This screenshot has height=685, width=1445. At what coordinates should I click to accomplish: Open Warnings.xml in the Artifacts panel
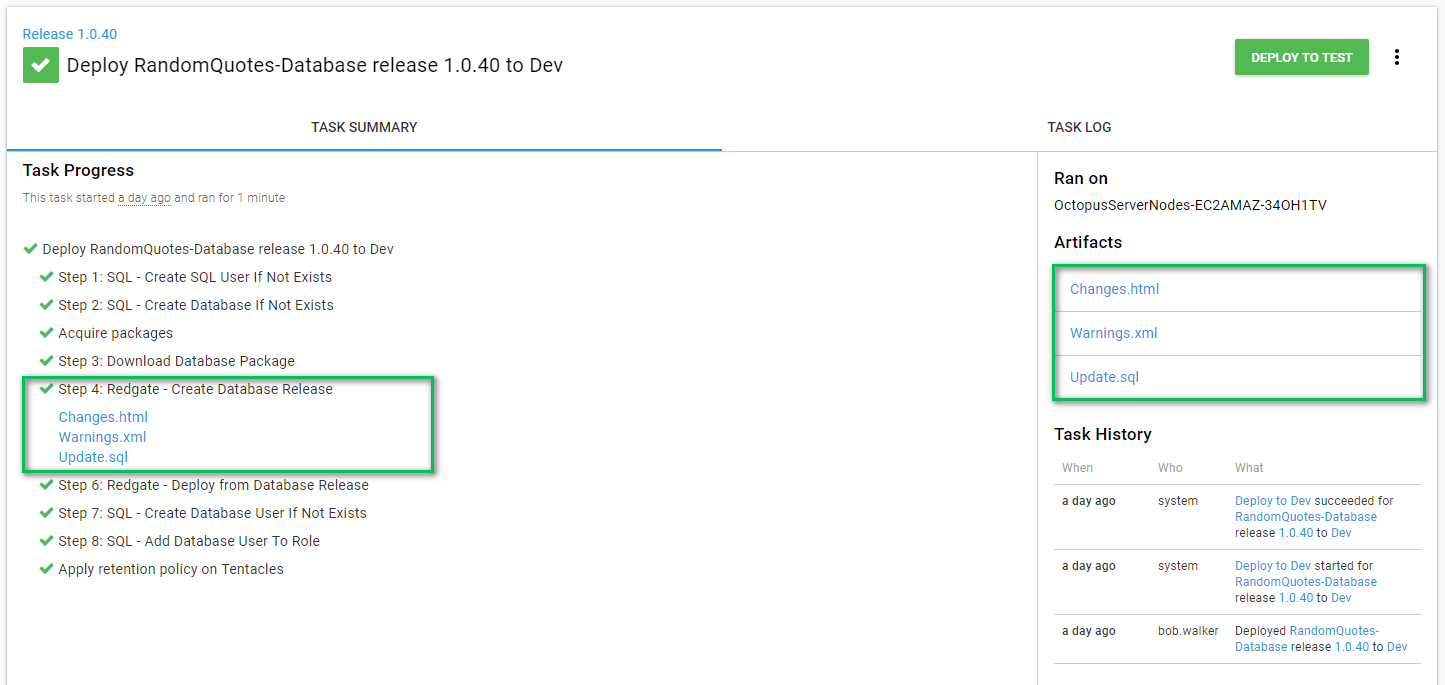[x=1114, y=333]
